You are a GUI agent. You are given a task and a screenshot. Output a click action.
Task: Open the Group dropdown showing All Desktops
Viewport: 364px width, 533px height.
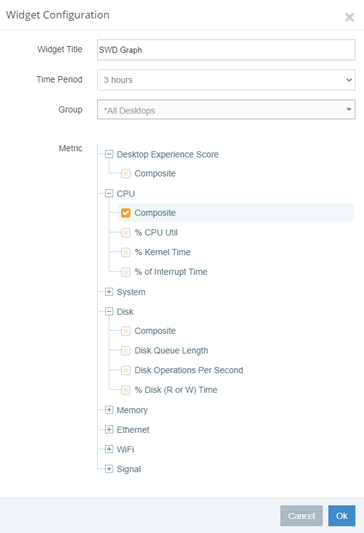(x=226, y=109)
